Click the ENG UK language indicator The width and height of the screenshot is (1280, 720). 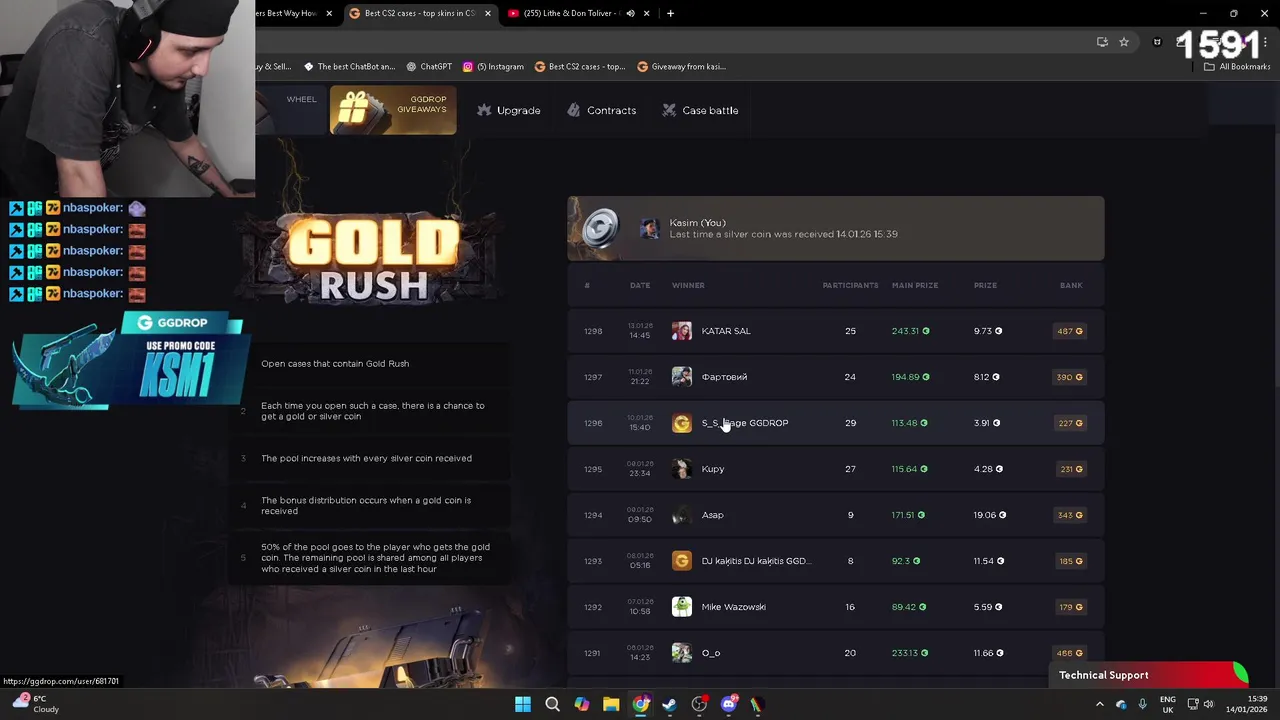click(x=1168, y=704)
